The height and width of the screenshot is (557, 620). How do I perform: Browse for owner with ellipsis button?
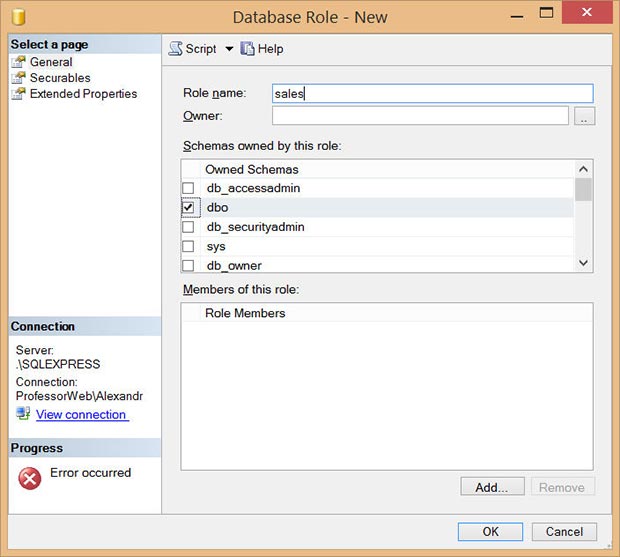tap(584, 116)
